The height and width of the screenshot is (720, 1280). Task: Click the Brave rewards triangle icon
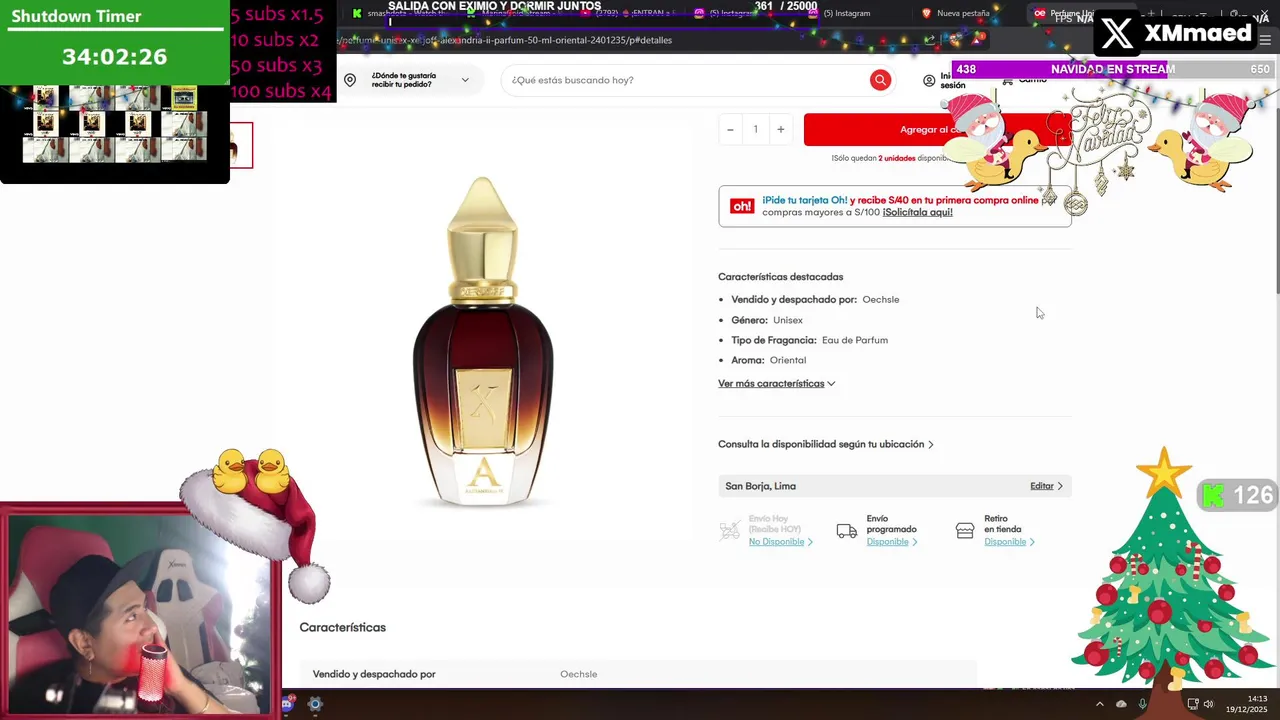[x=976, y=40]
